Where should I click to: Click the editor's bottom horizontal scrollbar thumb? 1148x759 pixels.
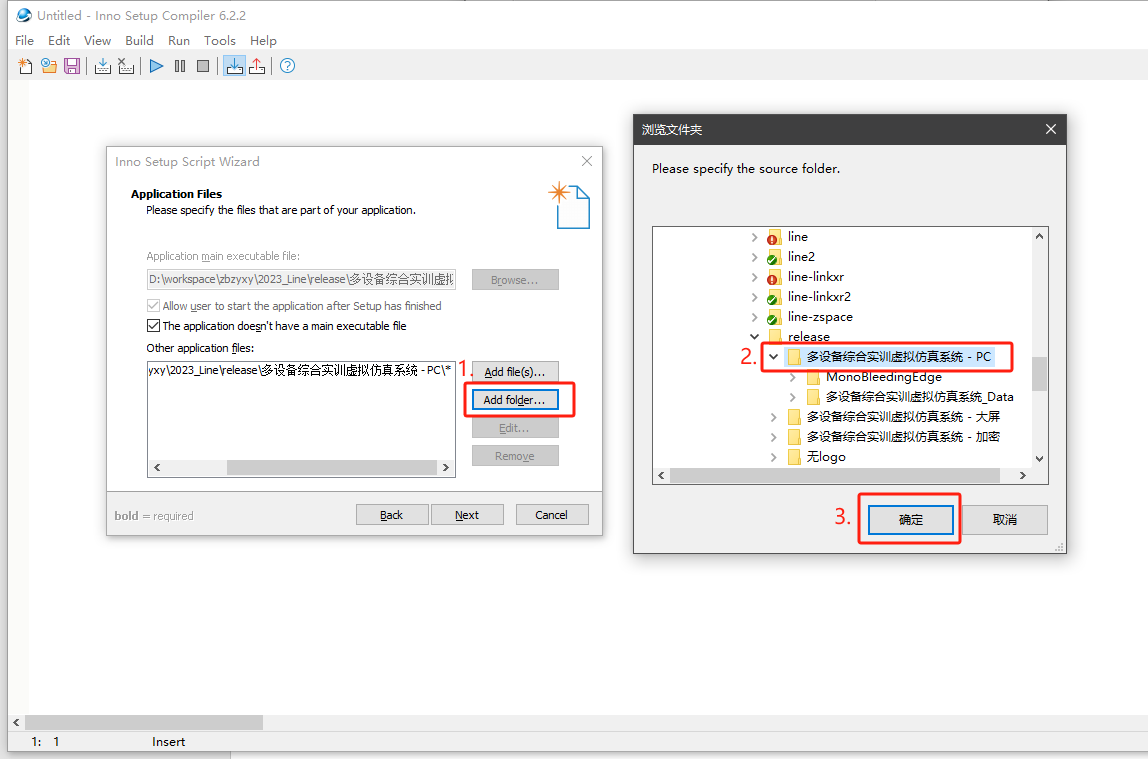tap(144, 722)
